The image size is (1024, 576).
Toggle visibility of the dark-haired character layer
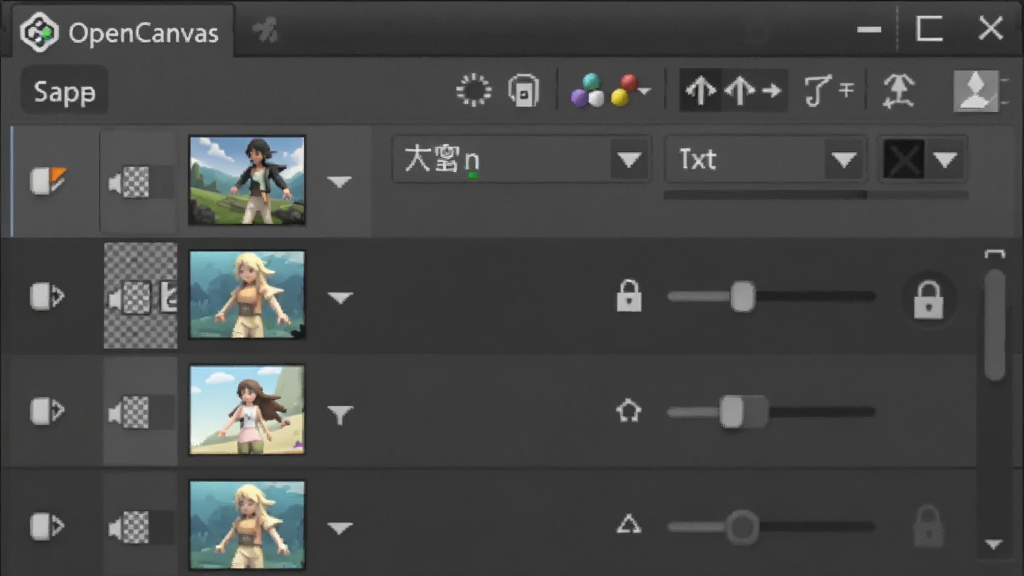tap(48, 181)
